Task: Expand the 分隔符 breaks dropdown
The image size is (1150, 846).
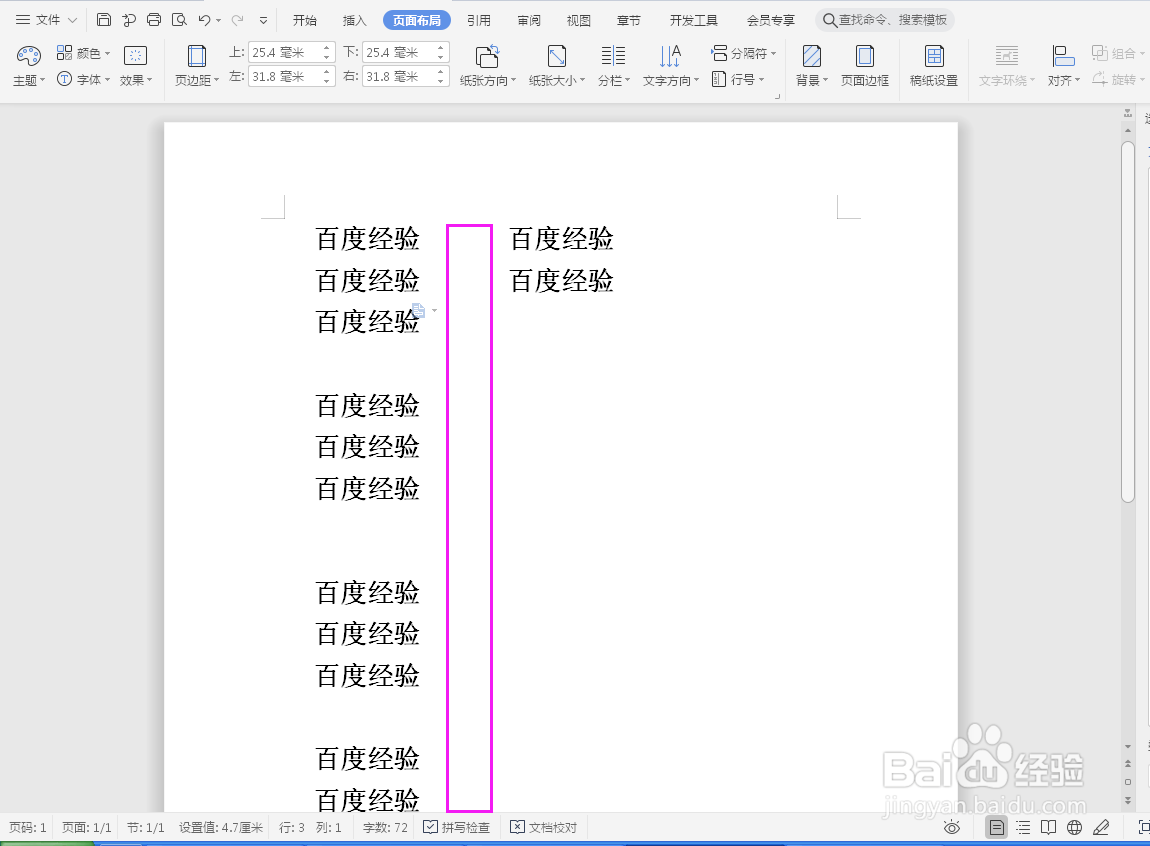Action: pos(743,53)
